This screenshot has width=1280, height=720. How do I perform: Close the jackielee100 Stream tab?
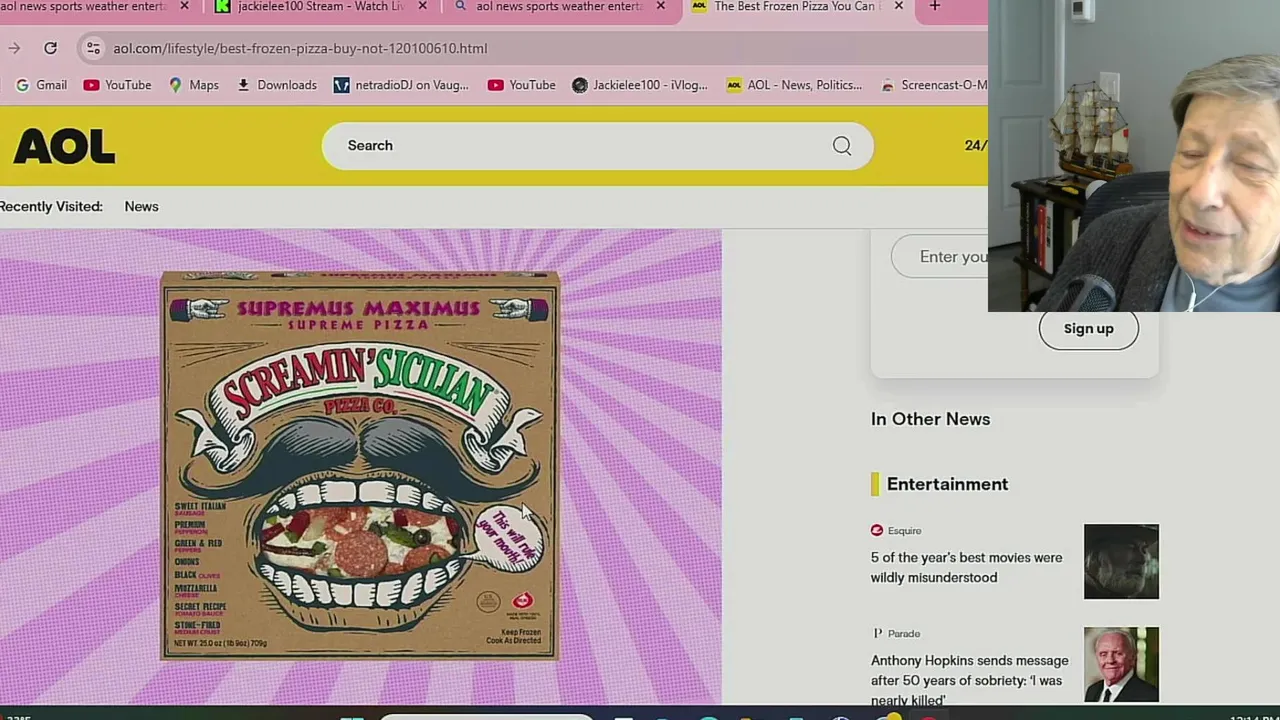[x=422, y=6]
